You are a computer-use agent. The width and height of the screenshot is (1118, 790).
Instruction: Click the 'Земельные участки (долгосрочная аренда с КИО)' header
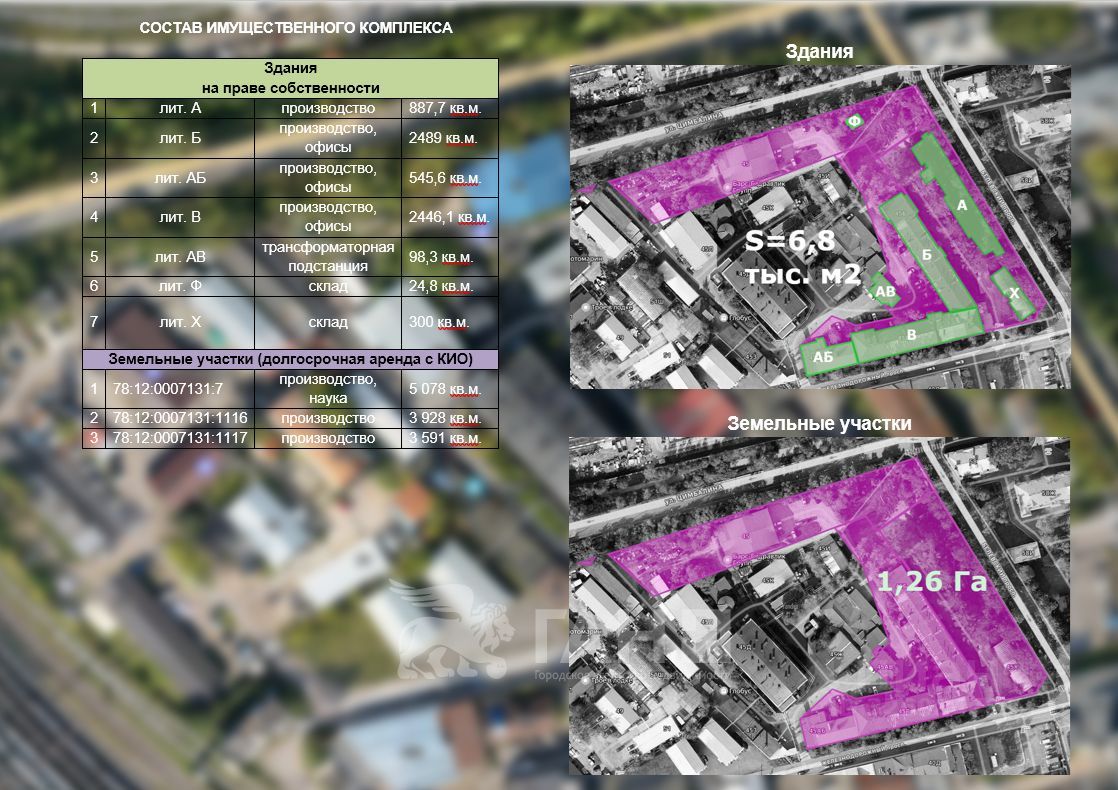pyautogui.click(x=290, y=359)
